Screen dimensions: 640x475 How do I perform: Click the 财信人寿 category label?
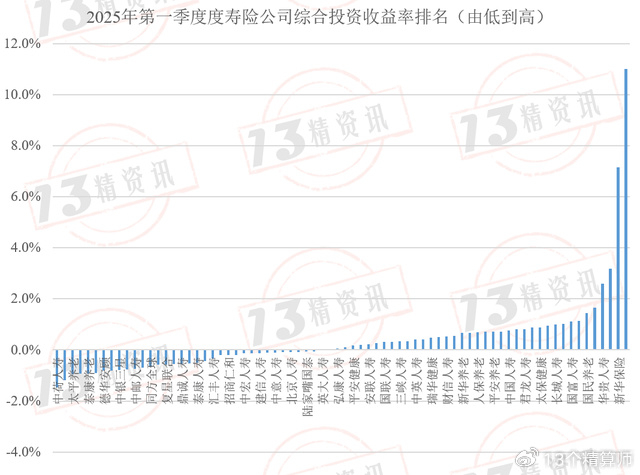[449, 381]
